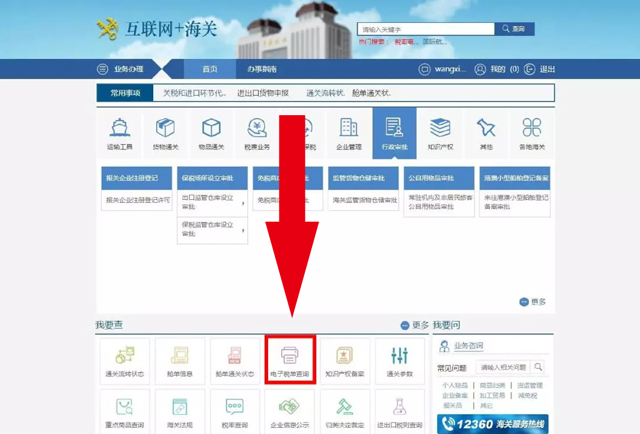This screenshot has width=640, height=434.
Task: Open 舱单通关状. quick link in top bar
Action: point(371,93)
